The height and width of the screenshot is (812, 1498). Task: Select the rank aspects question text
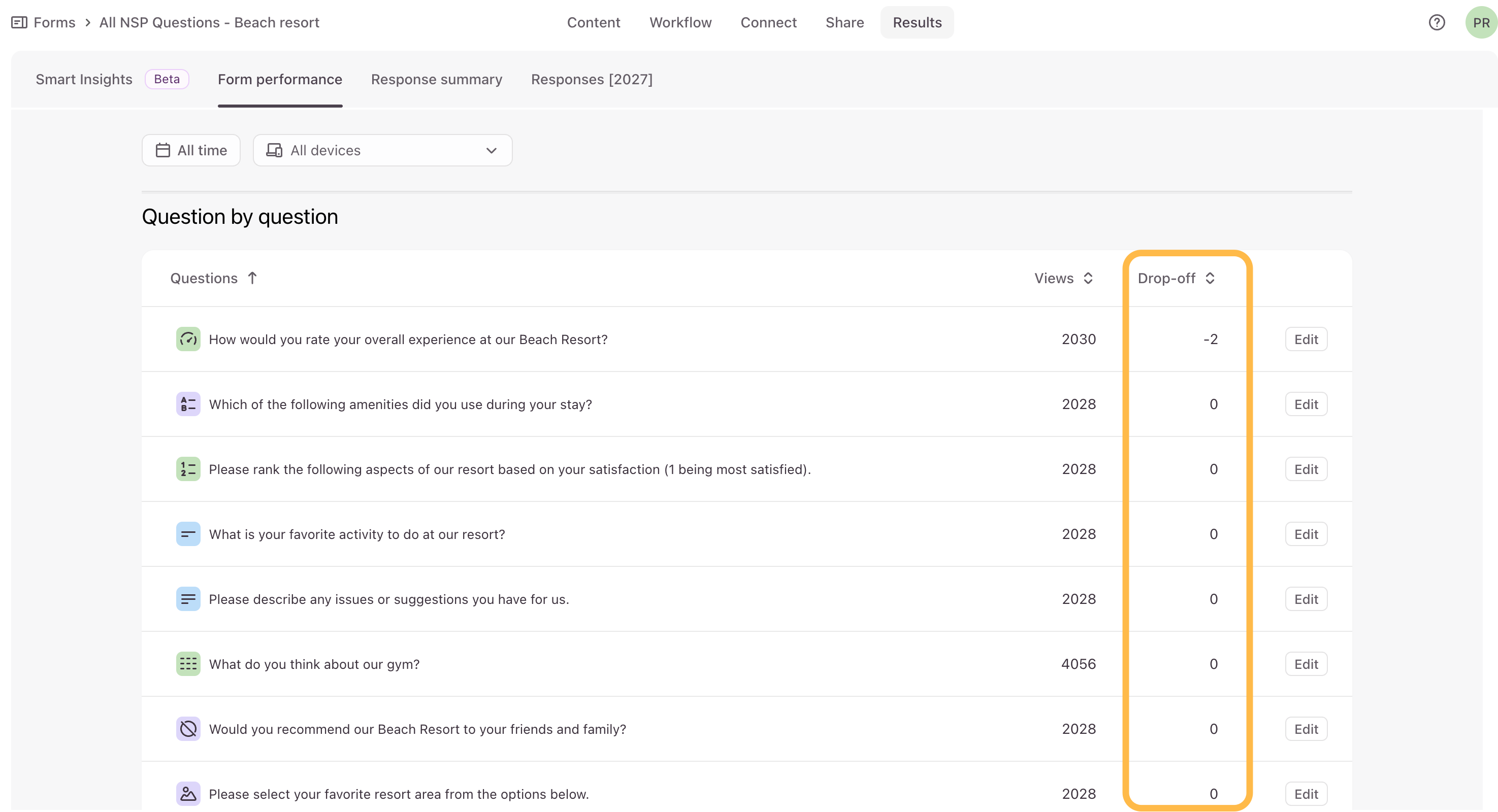(x=510, y=469)
